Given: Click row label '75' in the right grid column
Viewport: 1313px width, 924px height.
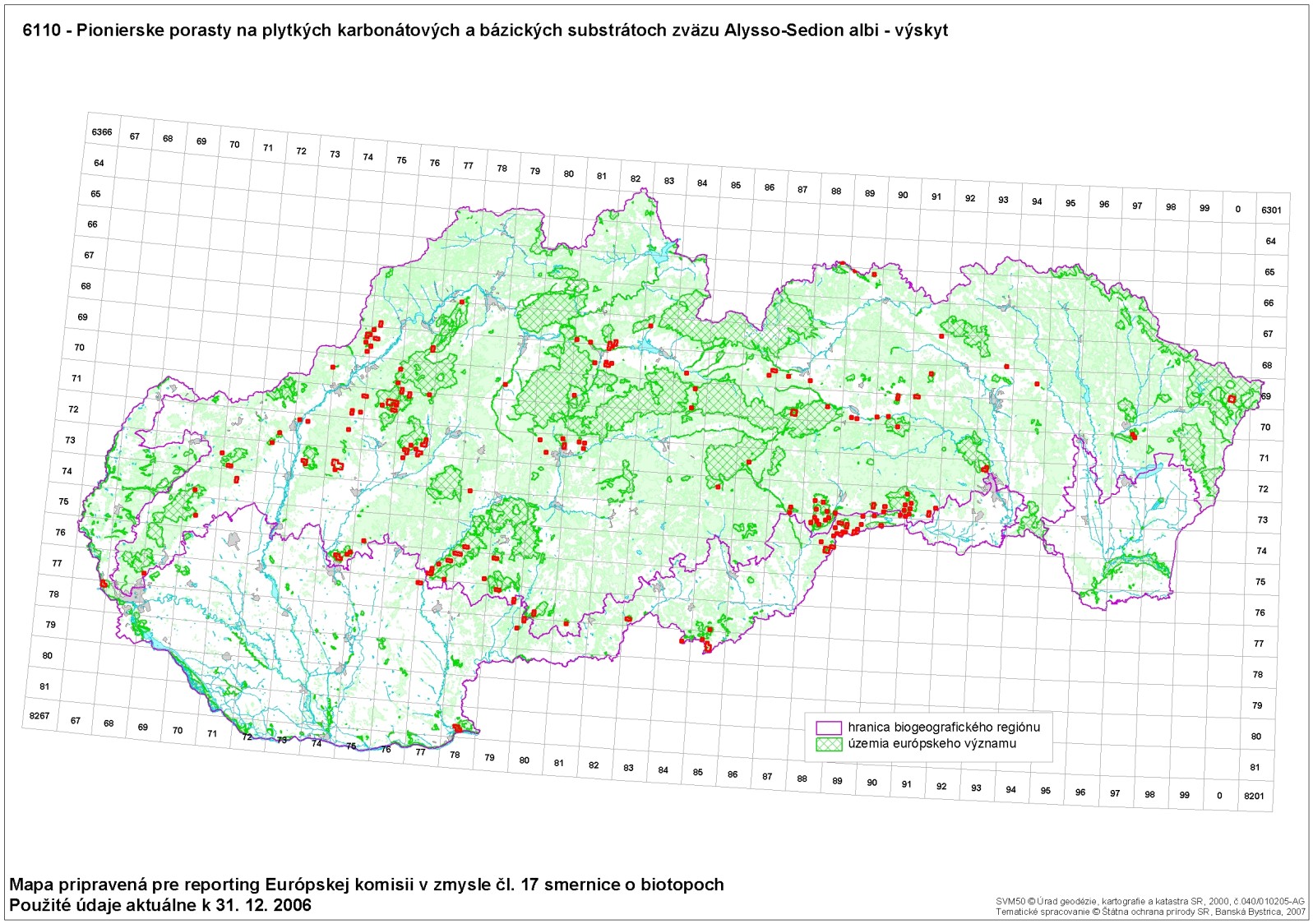Looking at the screenshot, I should click(x=1260, y=582).
